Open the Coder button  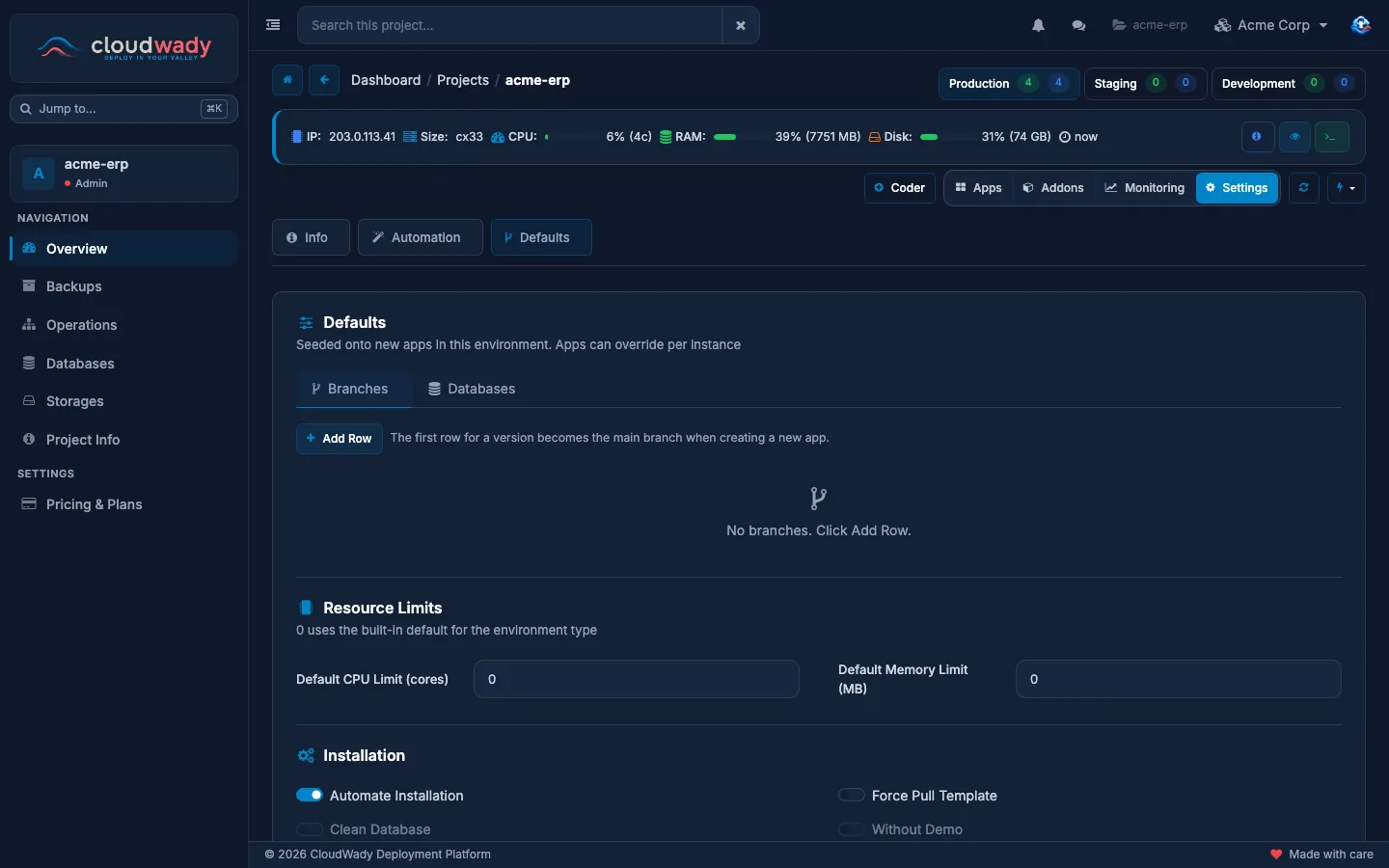[899, 188]
